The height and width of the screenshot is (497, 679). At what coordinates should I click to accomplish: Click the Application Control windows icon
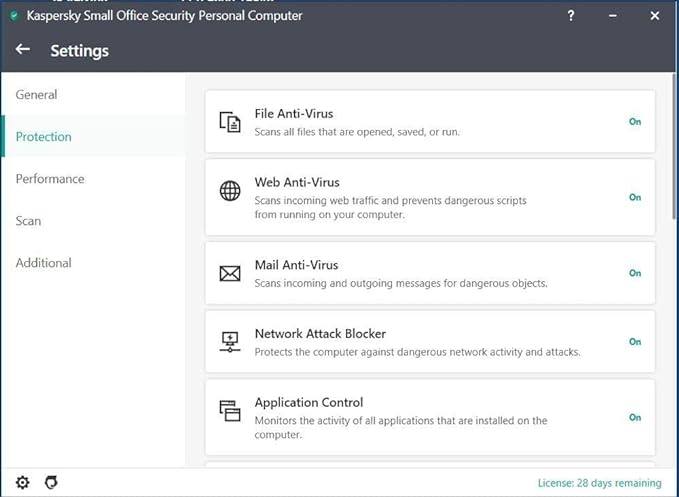tap(230, 410)
